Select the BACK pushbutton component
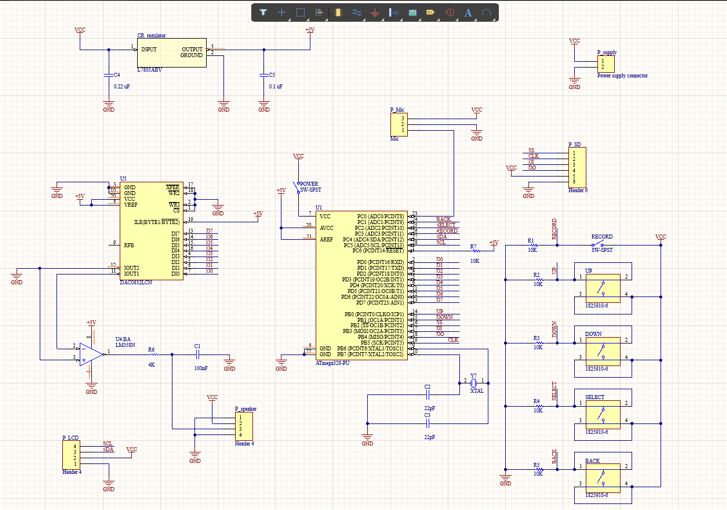The image size is (727, 510). tap(603, 478)
